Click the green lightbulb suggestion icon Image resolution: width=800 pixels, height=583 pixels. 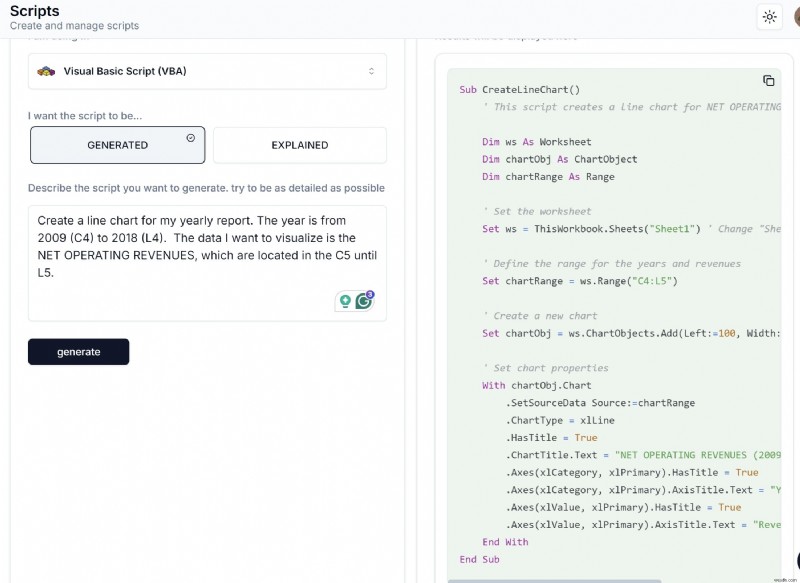click(x=345, y=301)
